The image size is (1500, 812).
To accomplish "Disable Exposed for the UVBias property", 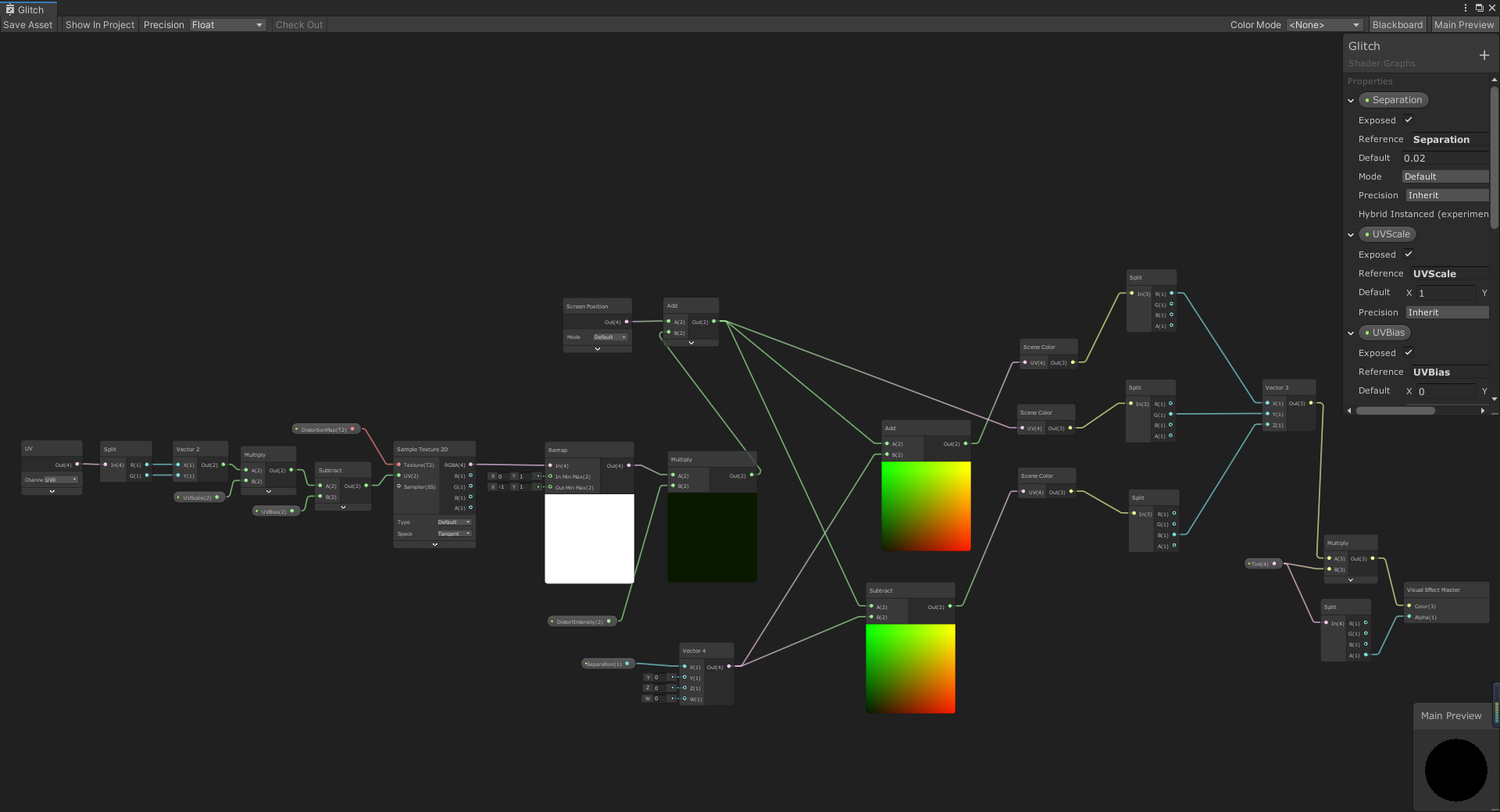I will [1408, 352].
